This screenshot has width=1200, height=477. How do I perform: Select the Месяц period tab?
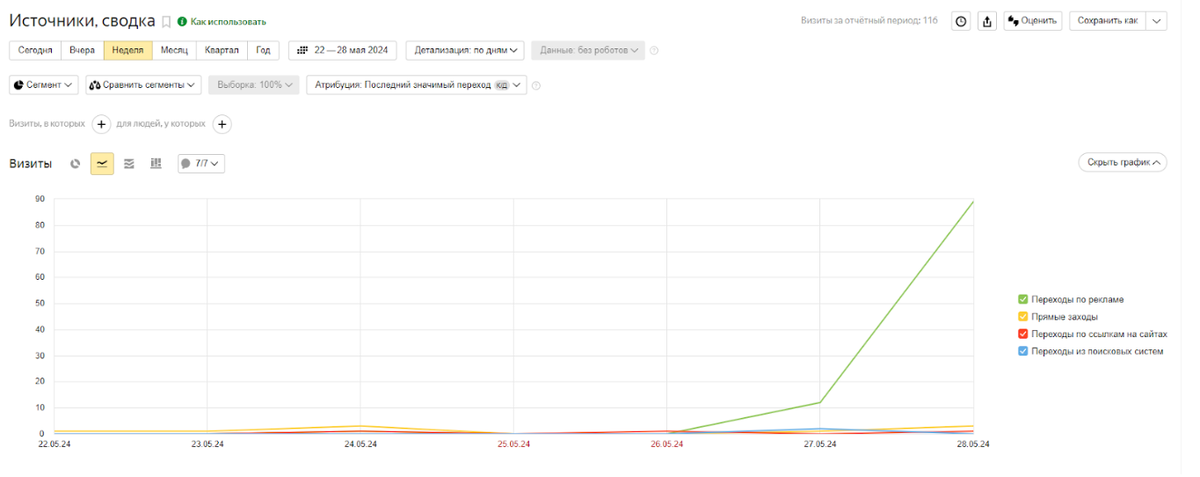pyautogui.click(x=174, y=50)
